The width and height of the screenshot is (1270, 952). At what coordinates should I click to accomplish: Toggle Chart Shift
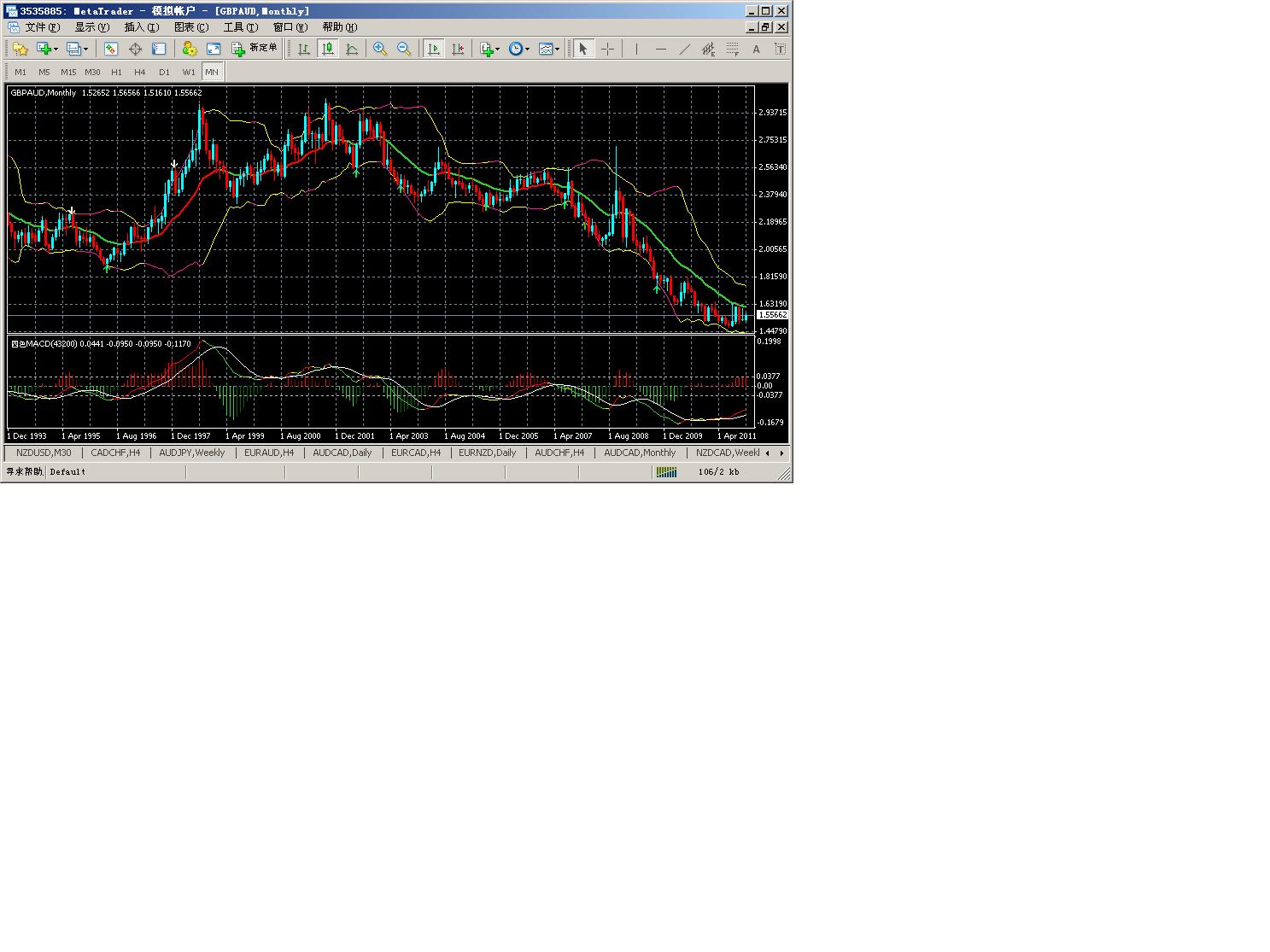[458, 50]
